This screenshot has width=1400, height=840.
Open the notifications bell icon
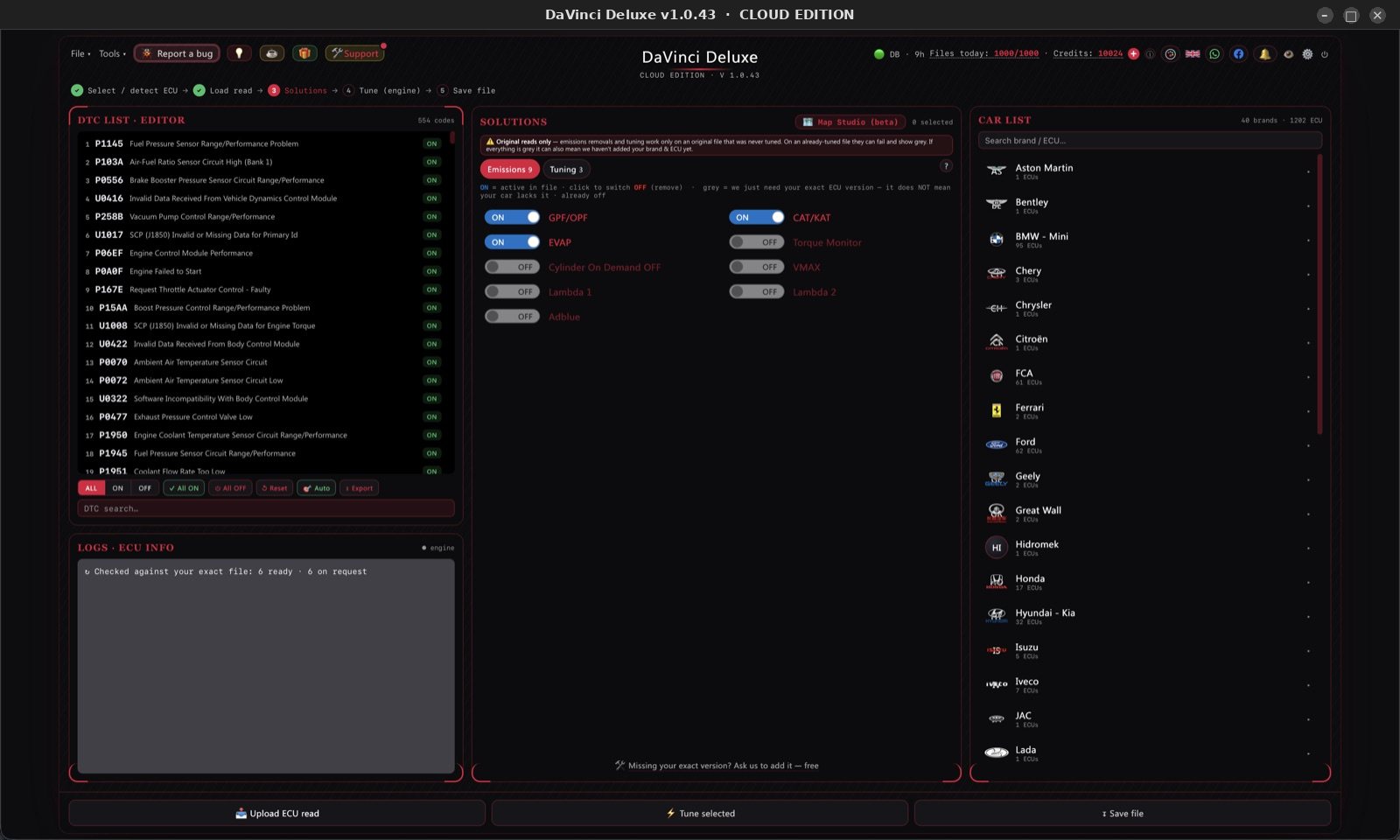1264,54
